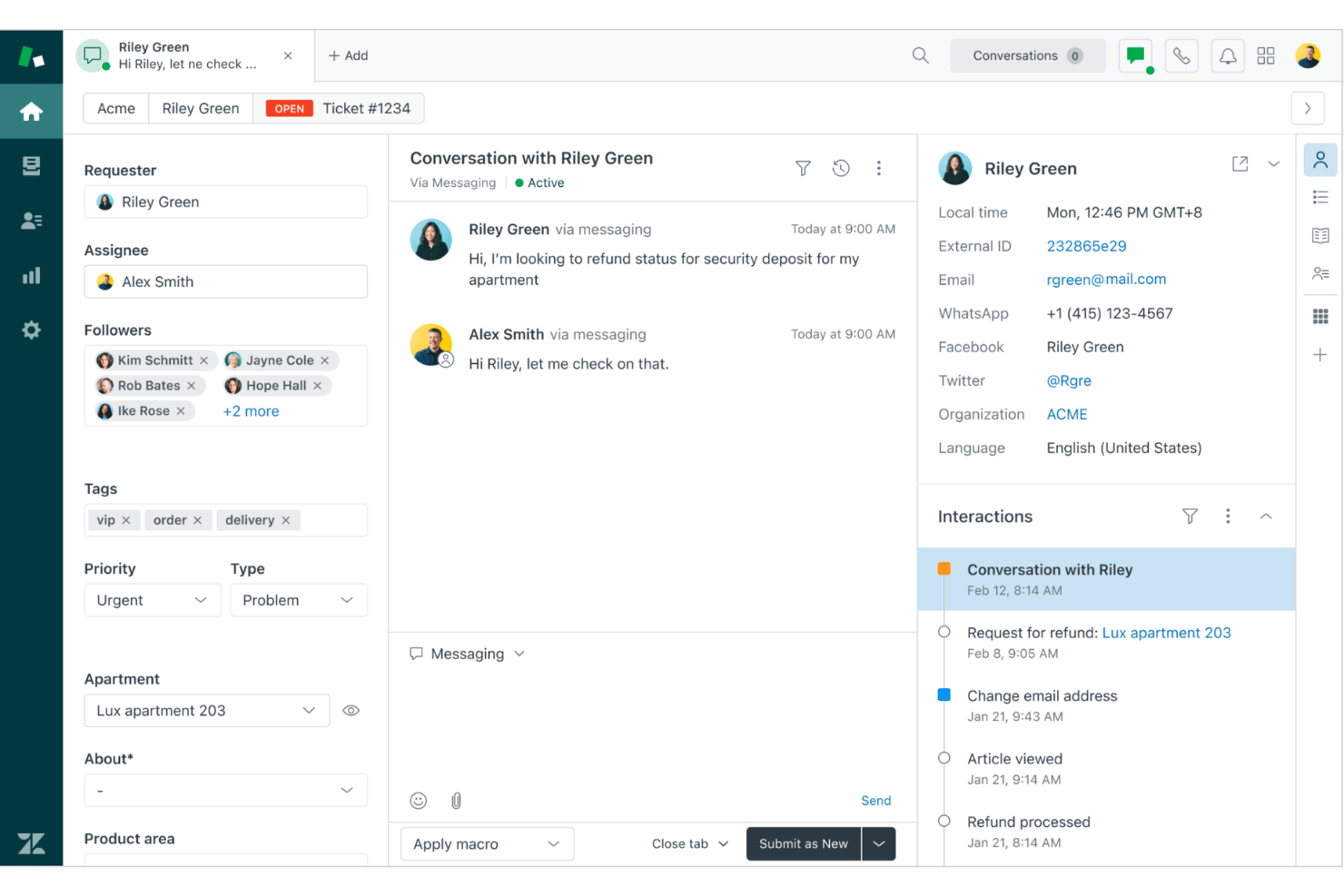Open the Customers icon in left sidebar

[31, 221]
